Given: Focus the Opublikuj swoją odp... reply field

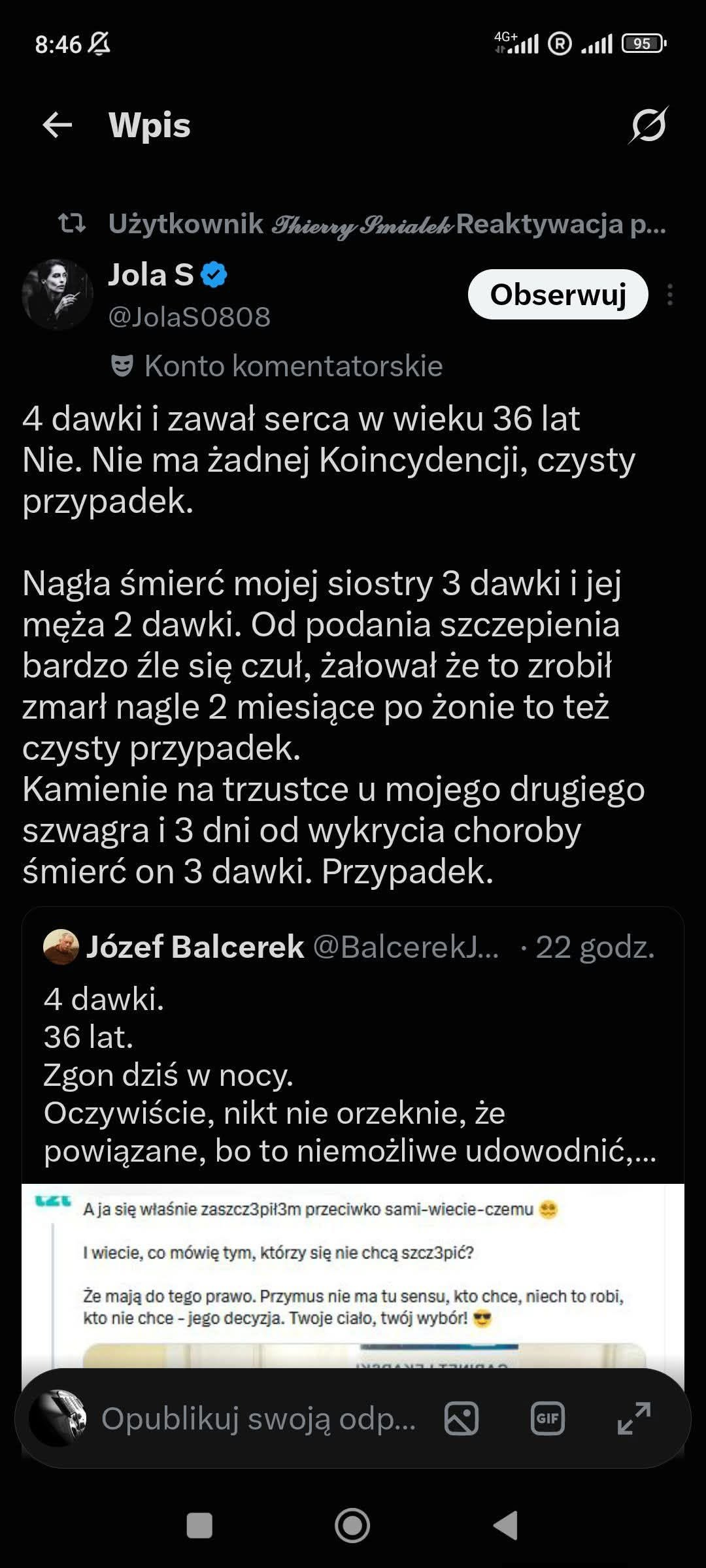Looking at the screenshot, I should pos(259,1419).
